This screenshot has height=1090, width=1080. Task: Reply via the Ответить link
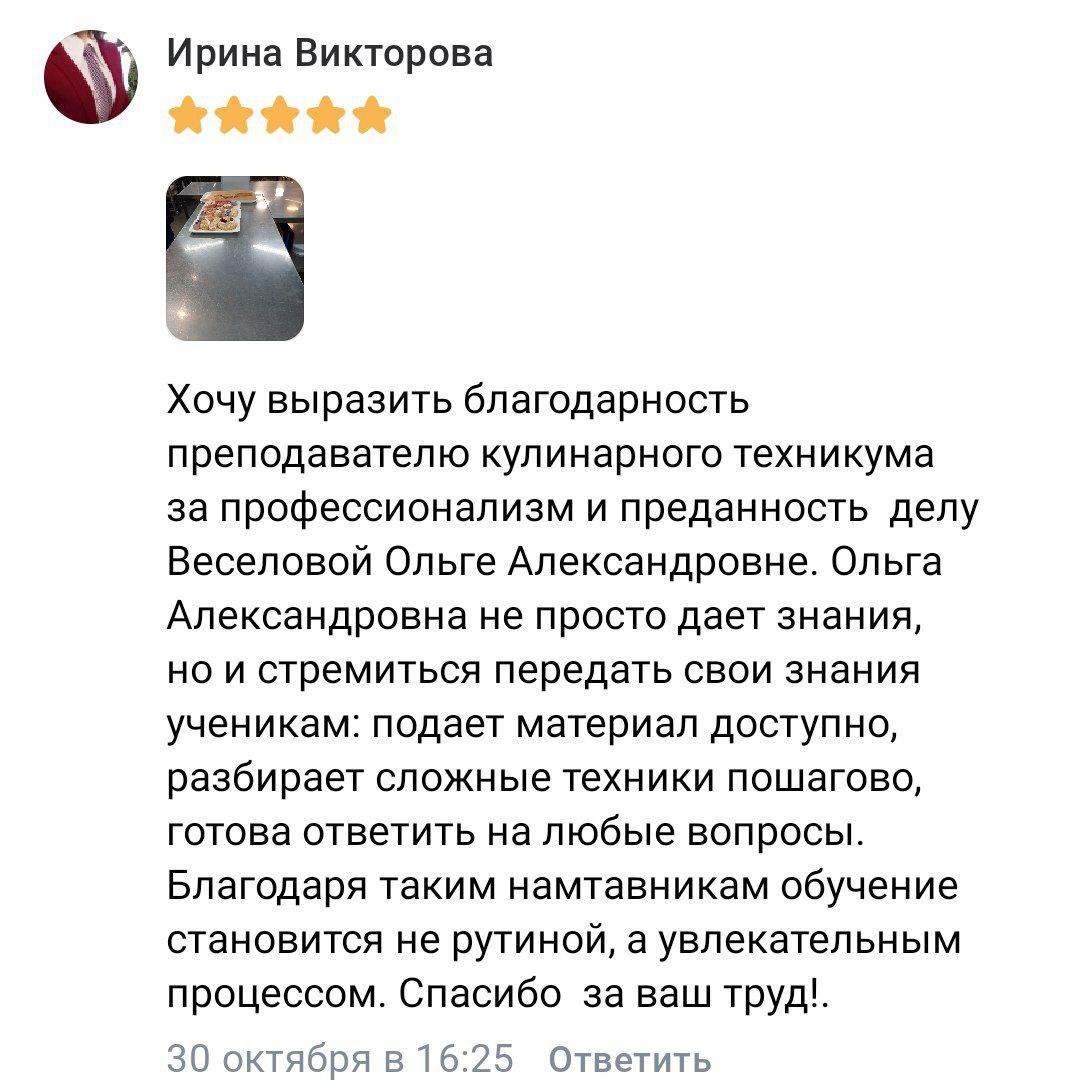[x=630, y=1059]
